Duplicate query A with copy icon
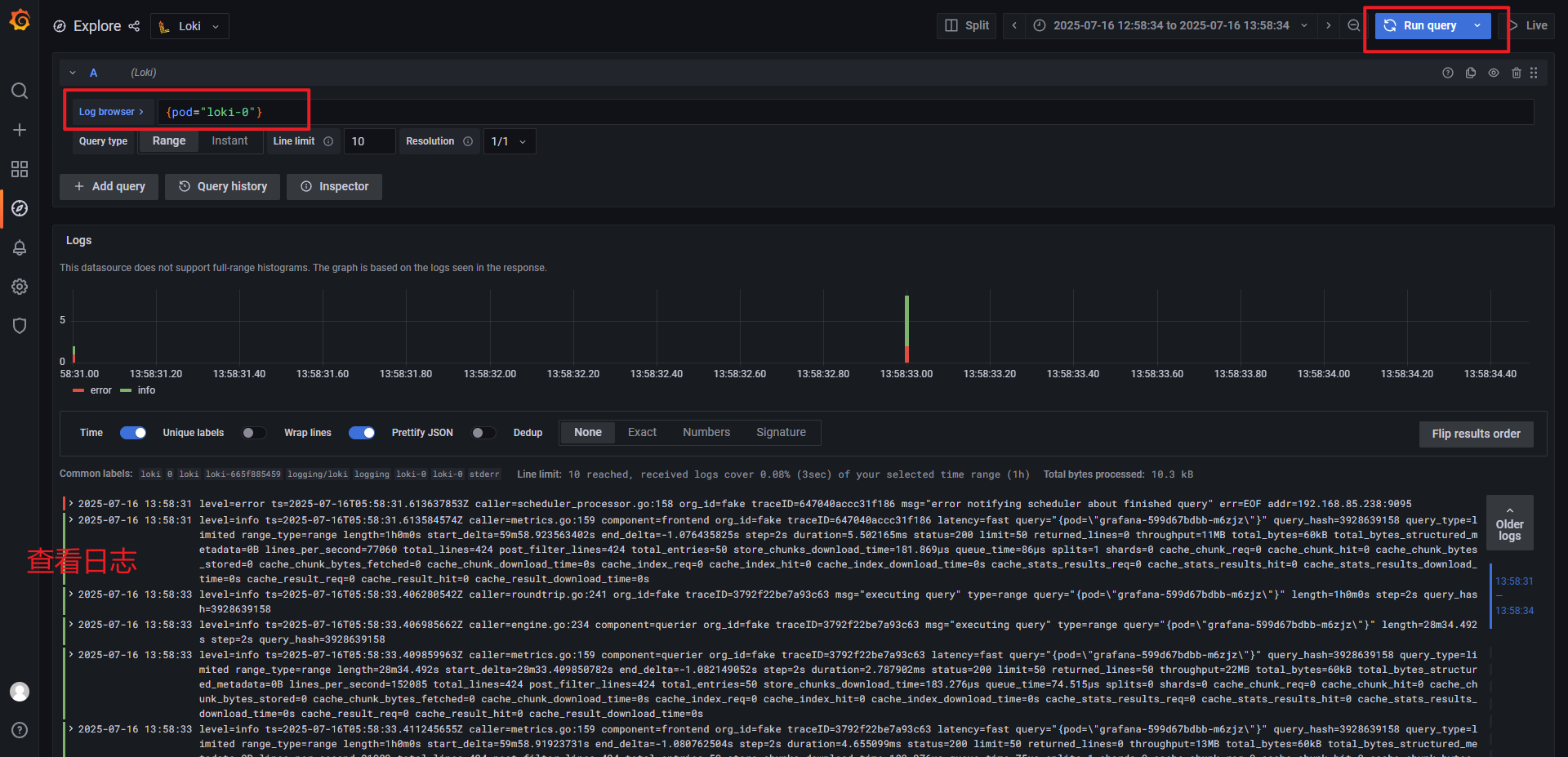The width and height of the screenshot is (1568, 757). point(1471,73)
